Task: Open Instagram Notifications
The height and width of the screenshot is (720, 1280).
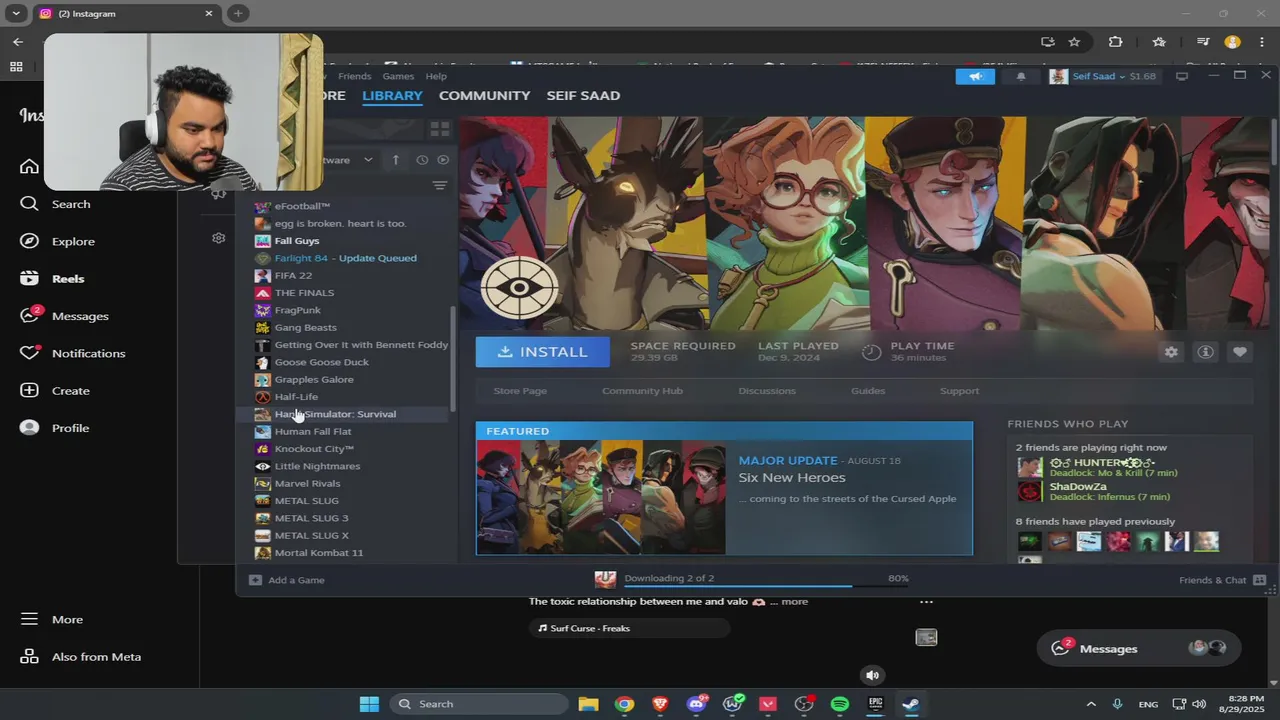Action: tap(75, 353)
